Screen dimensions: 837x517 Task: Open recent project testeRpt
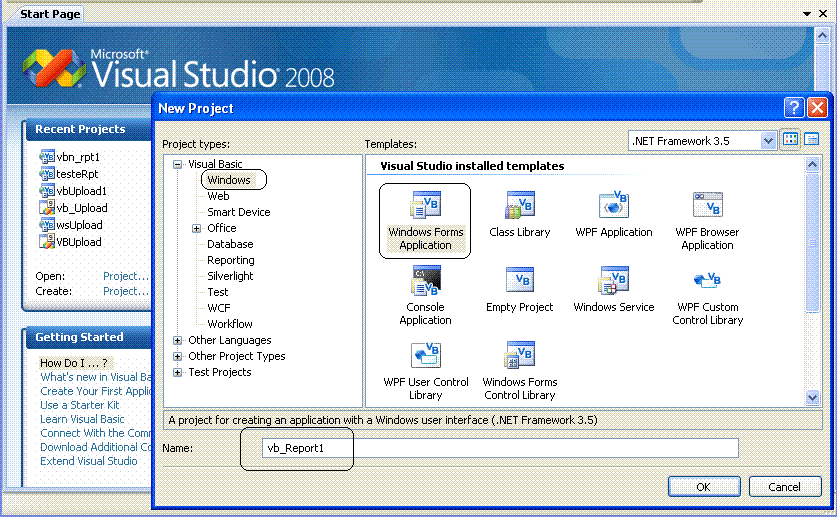point(69,174)
